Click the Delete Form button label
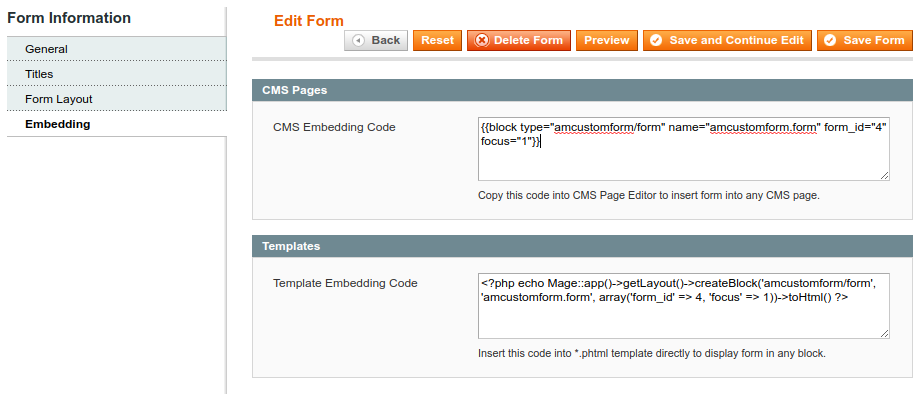Image resolution: width=923 pixels, height=394 pixels. pos(529,41)
